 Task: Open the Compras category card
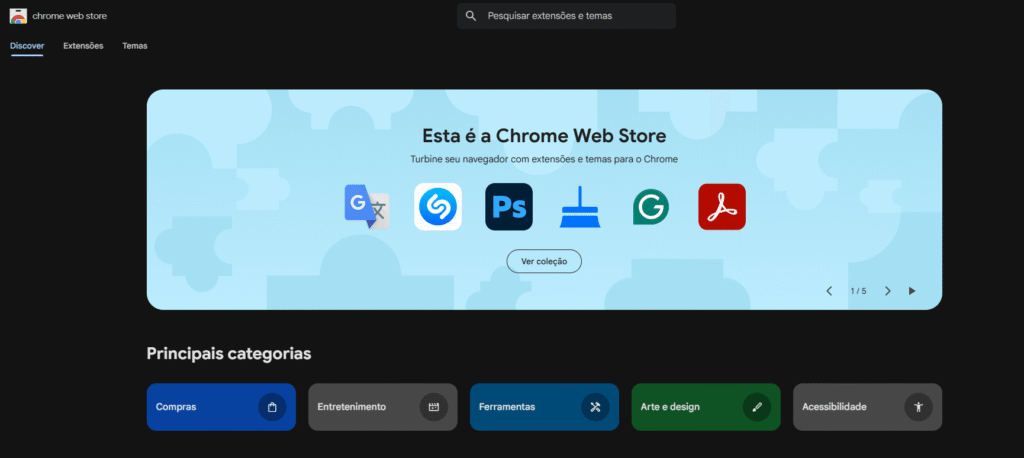tap(221, 407)
